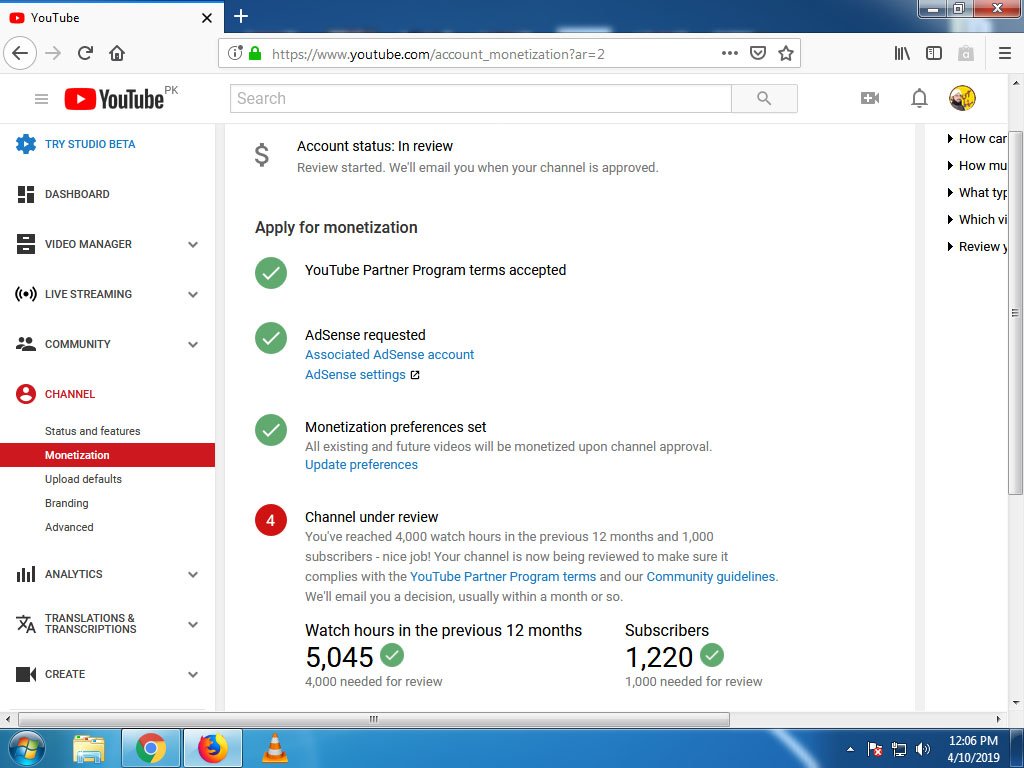Open Status and features page
The image size is (1024, 768).
93,431
